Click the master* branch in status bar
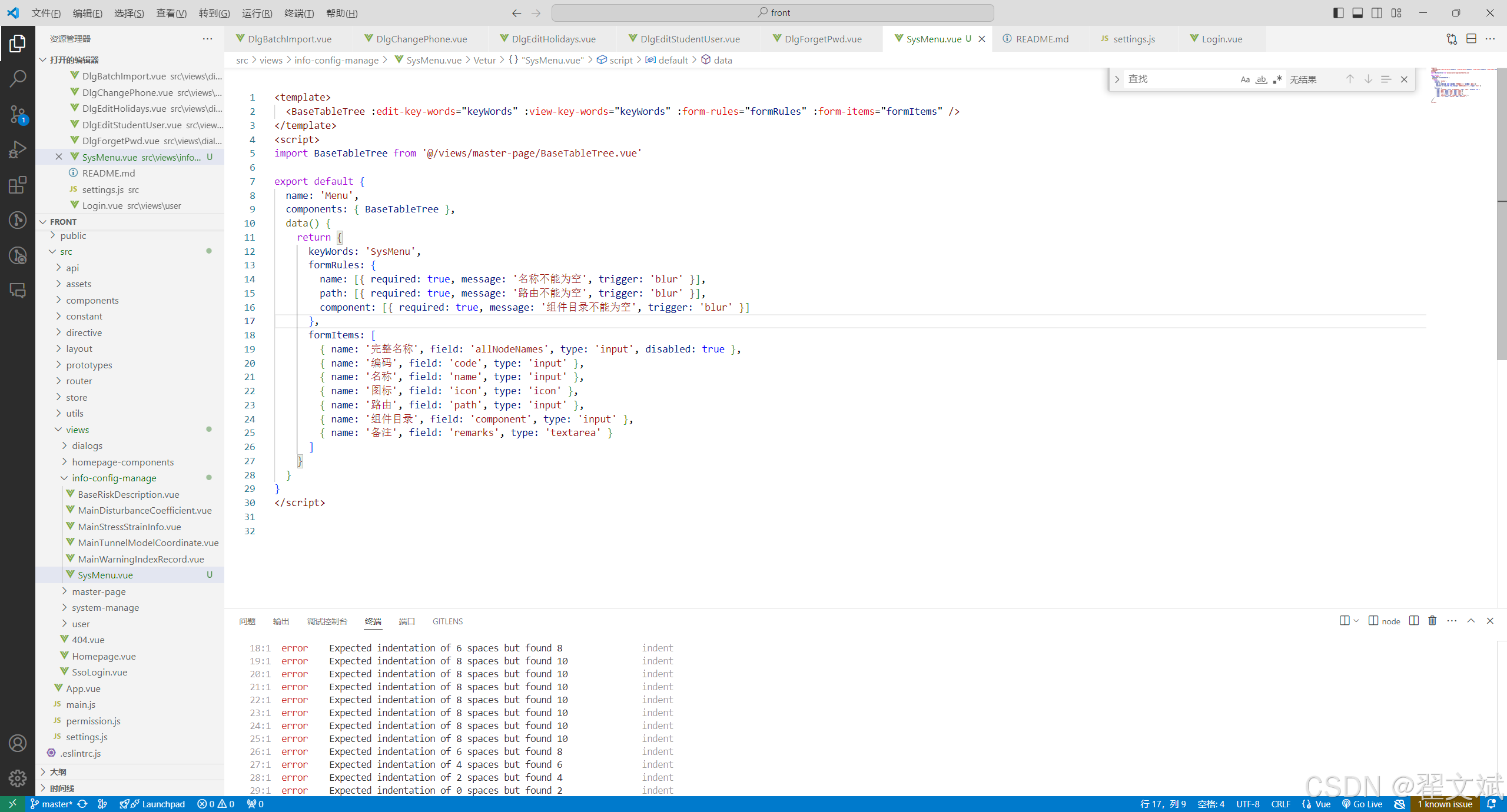Viewport: 1507px width, 812px height. tap(52, 804)
